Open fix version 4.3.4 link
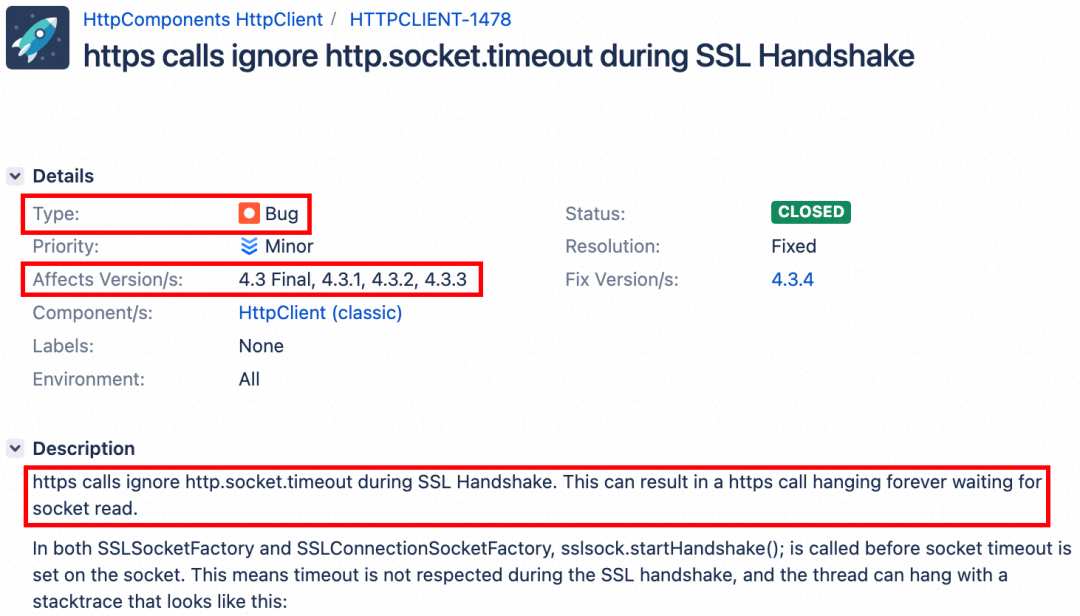This screenshot has height=616, width=1080. (x=792, y=280)
